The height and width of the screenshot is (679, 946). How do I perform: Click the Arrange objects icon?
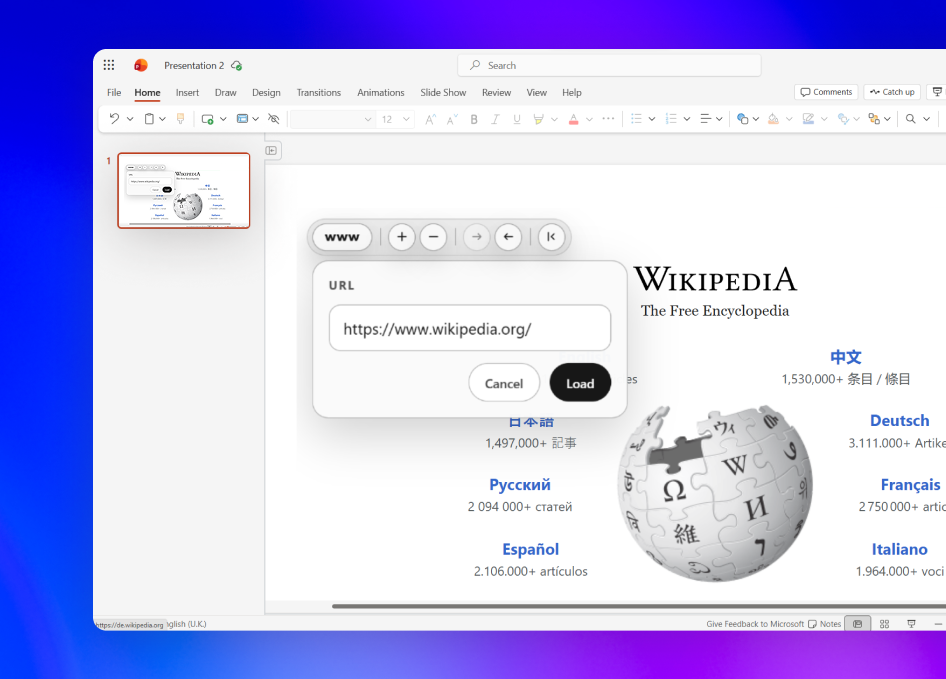point(874,119)
